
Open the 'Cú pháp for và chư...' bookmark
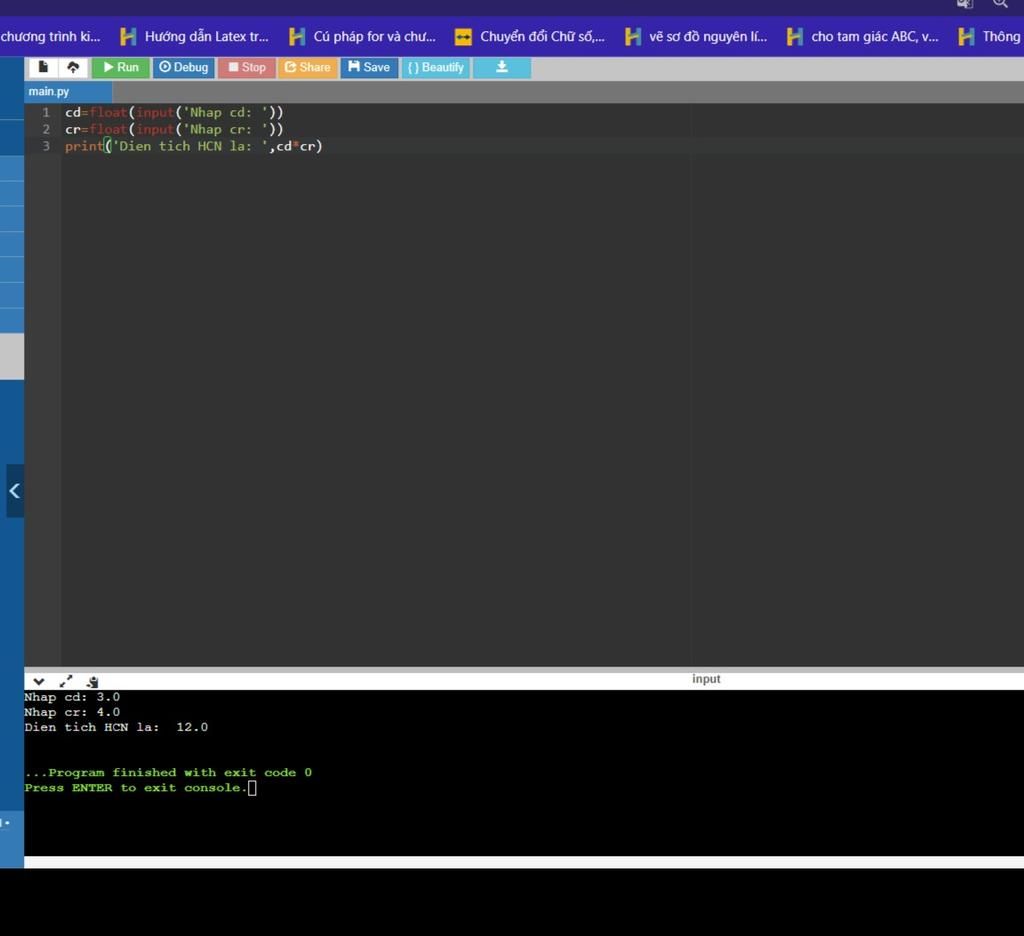(362, 37)
